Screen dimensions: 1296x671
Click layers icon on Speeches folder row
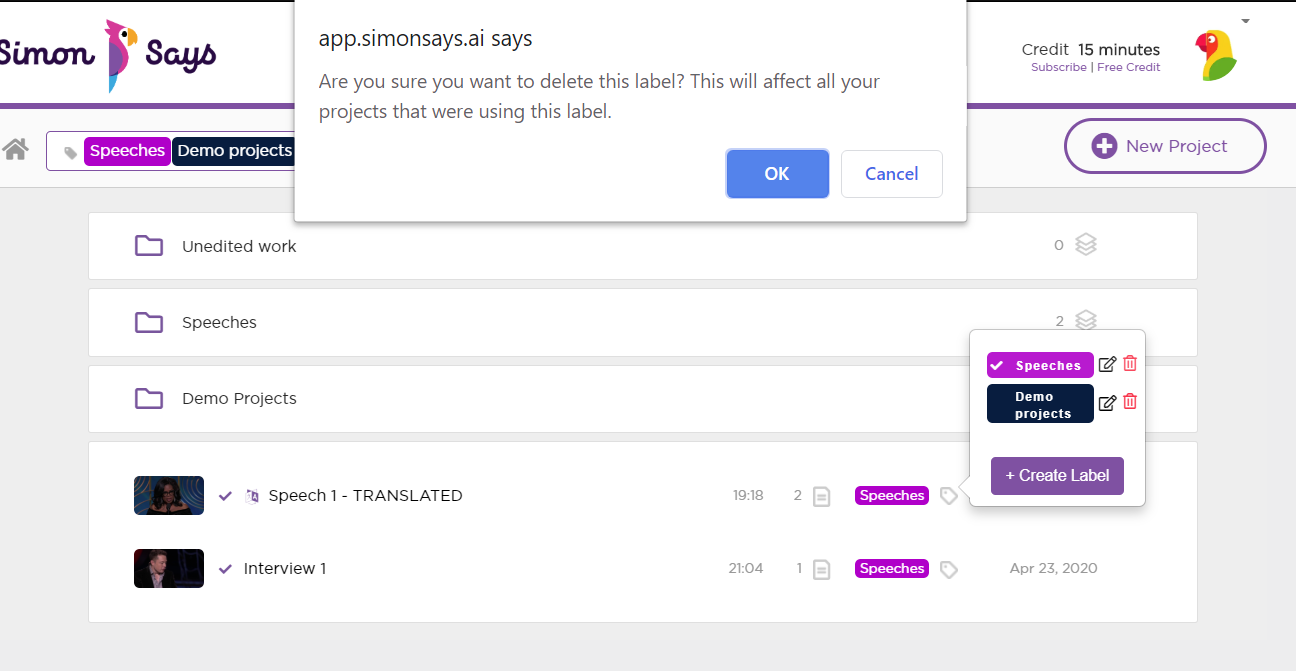coord(1086,320)
